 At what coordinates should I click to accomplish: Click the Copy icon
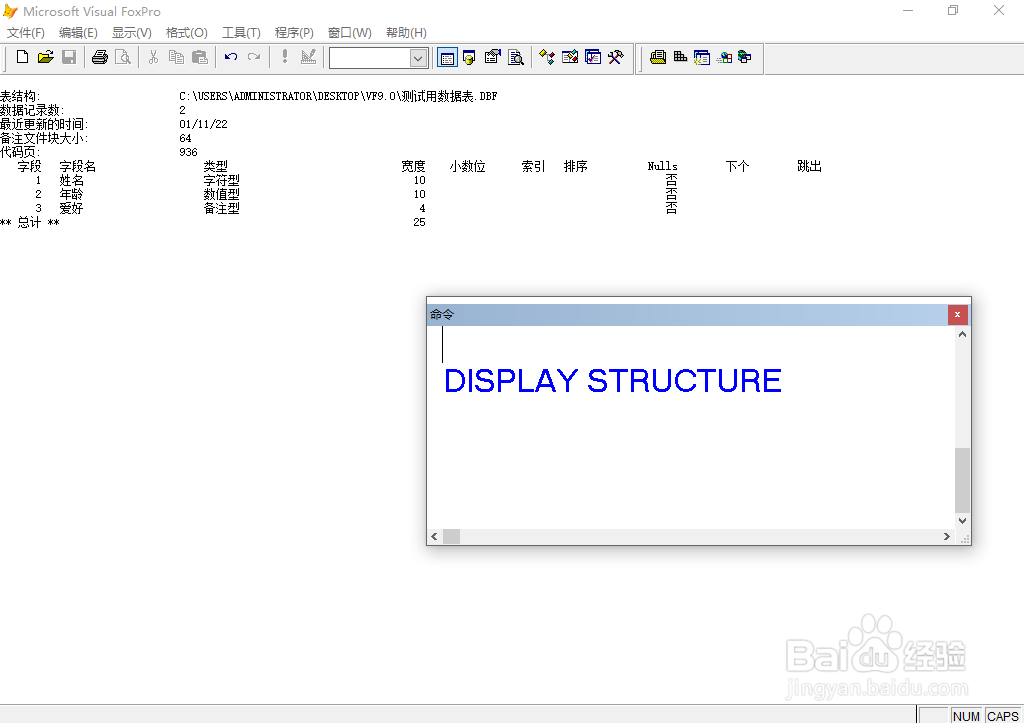click(x=176, y=57)
